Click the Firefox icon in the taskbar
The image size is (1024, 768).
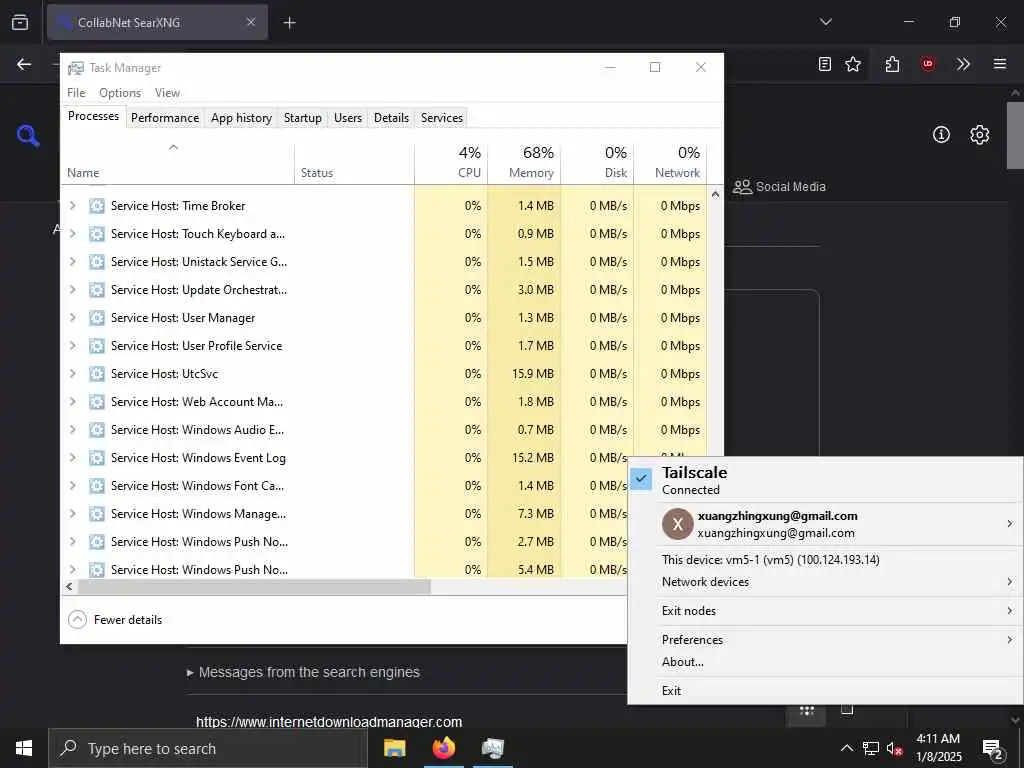[x=443, y=748]
